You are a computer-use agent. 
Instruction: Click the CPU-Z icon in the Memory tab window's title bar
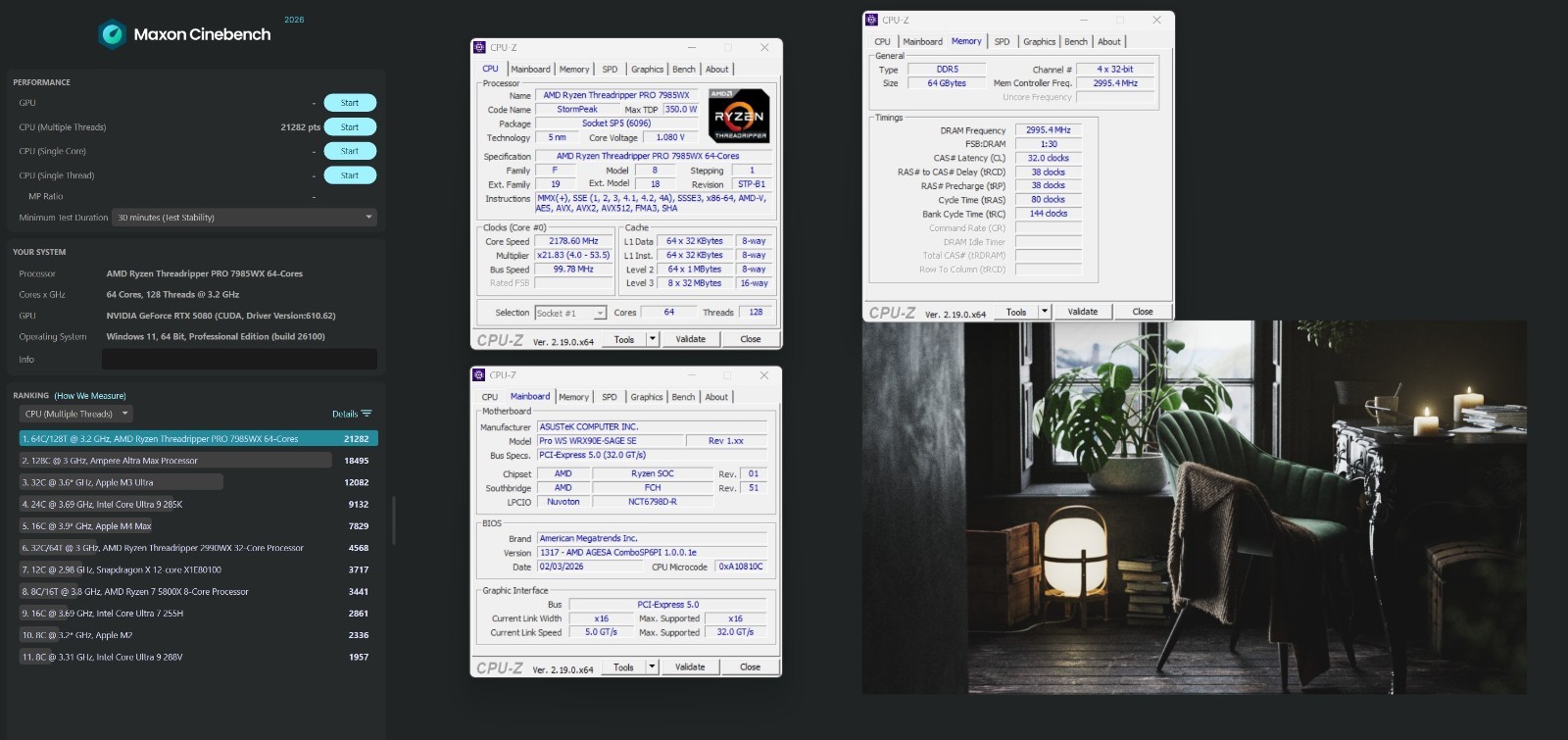pos(871,20)
